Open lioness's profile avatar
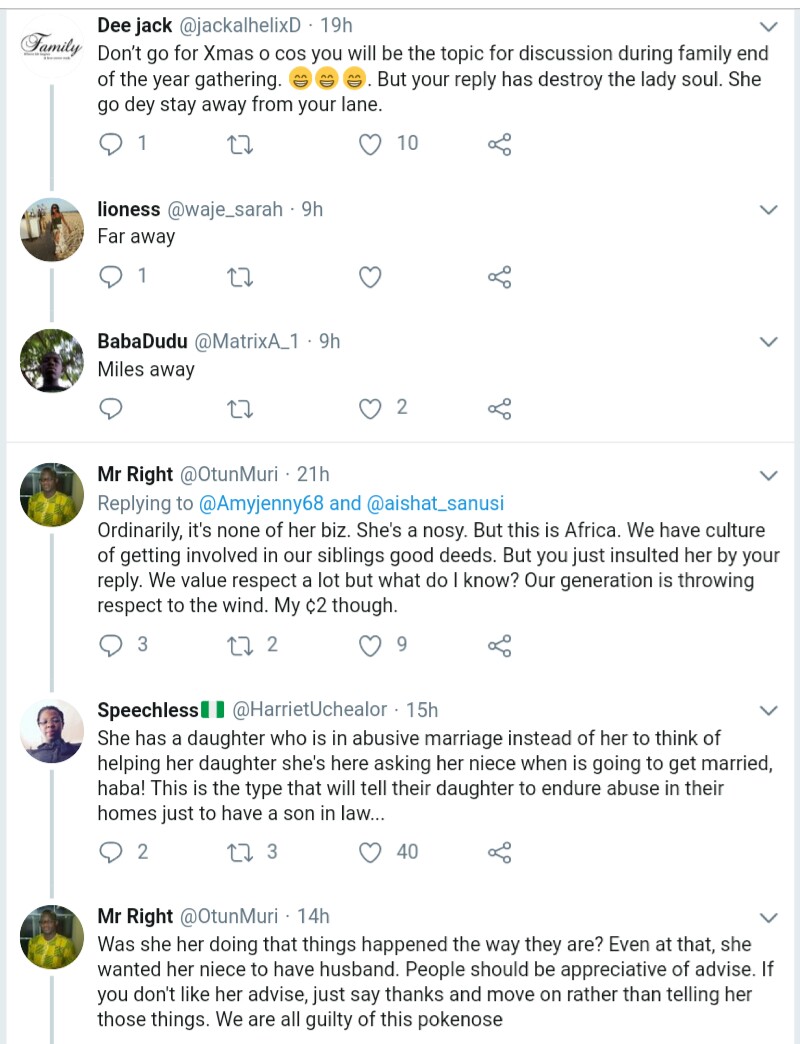 coord(52,230)
